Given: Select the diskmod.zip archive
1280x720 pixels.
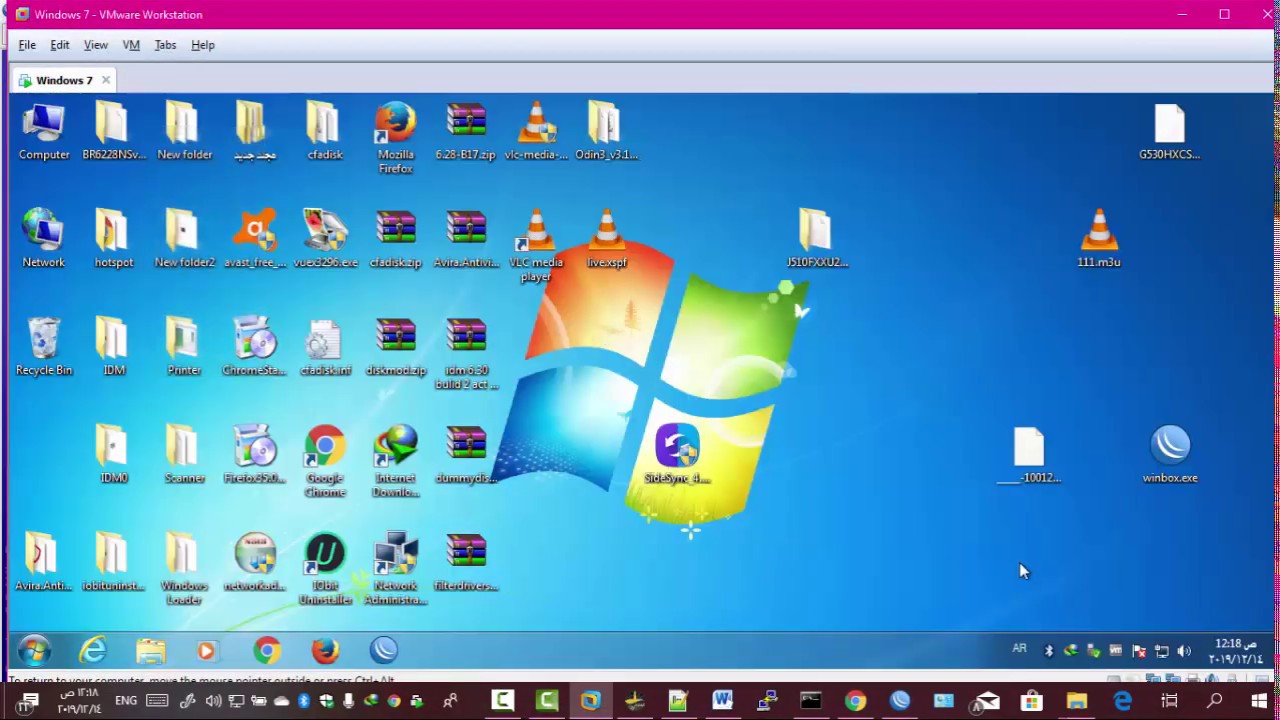Looking at the screenshot, I should pos(396,346).
